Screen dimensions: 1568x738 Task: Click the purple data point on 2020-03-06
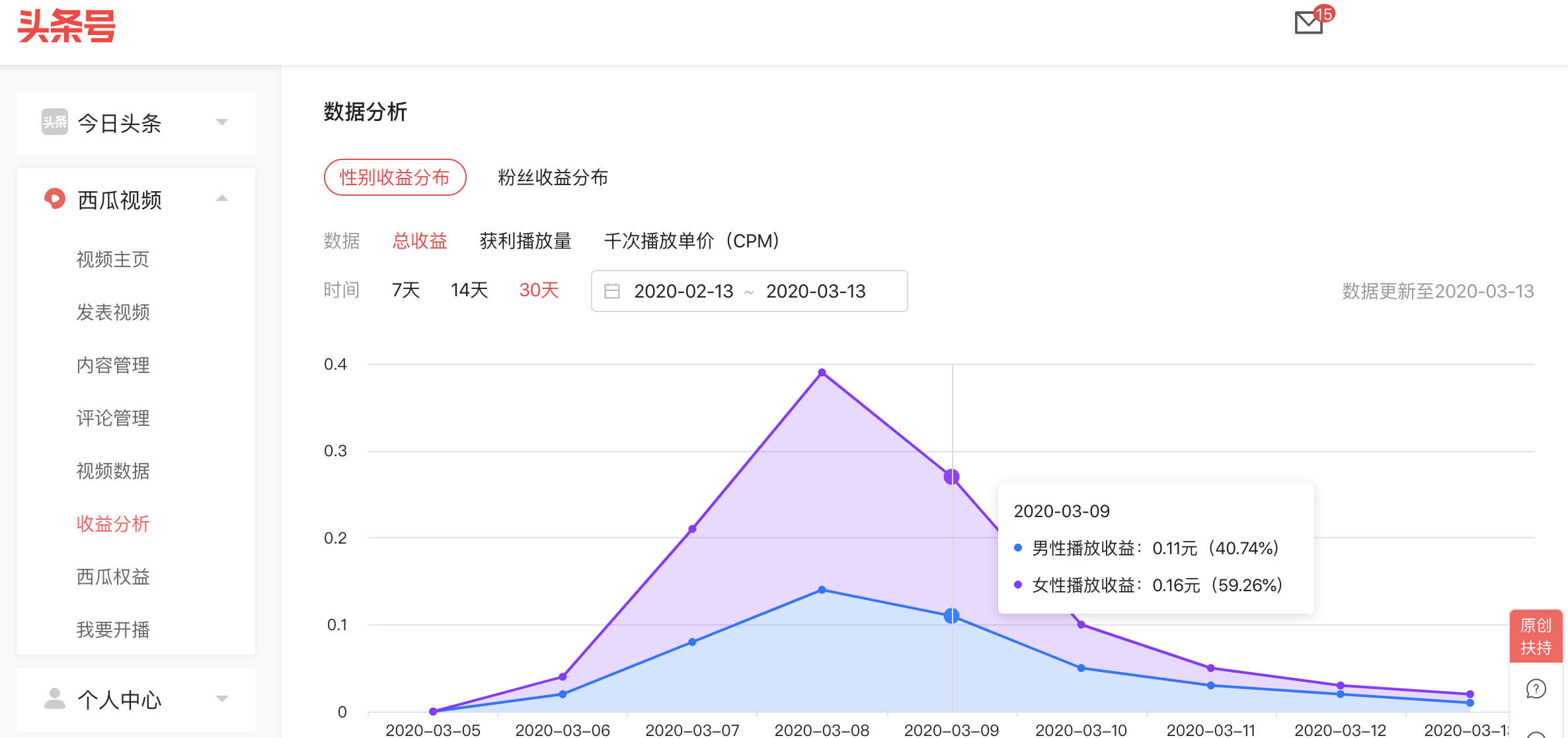point(563,676)
